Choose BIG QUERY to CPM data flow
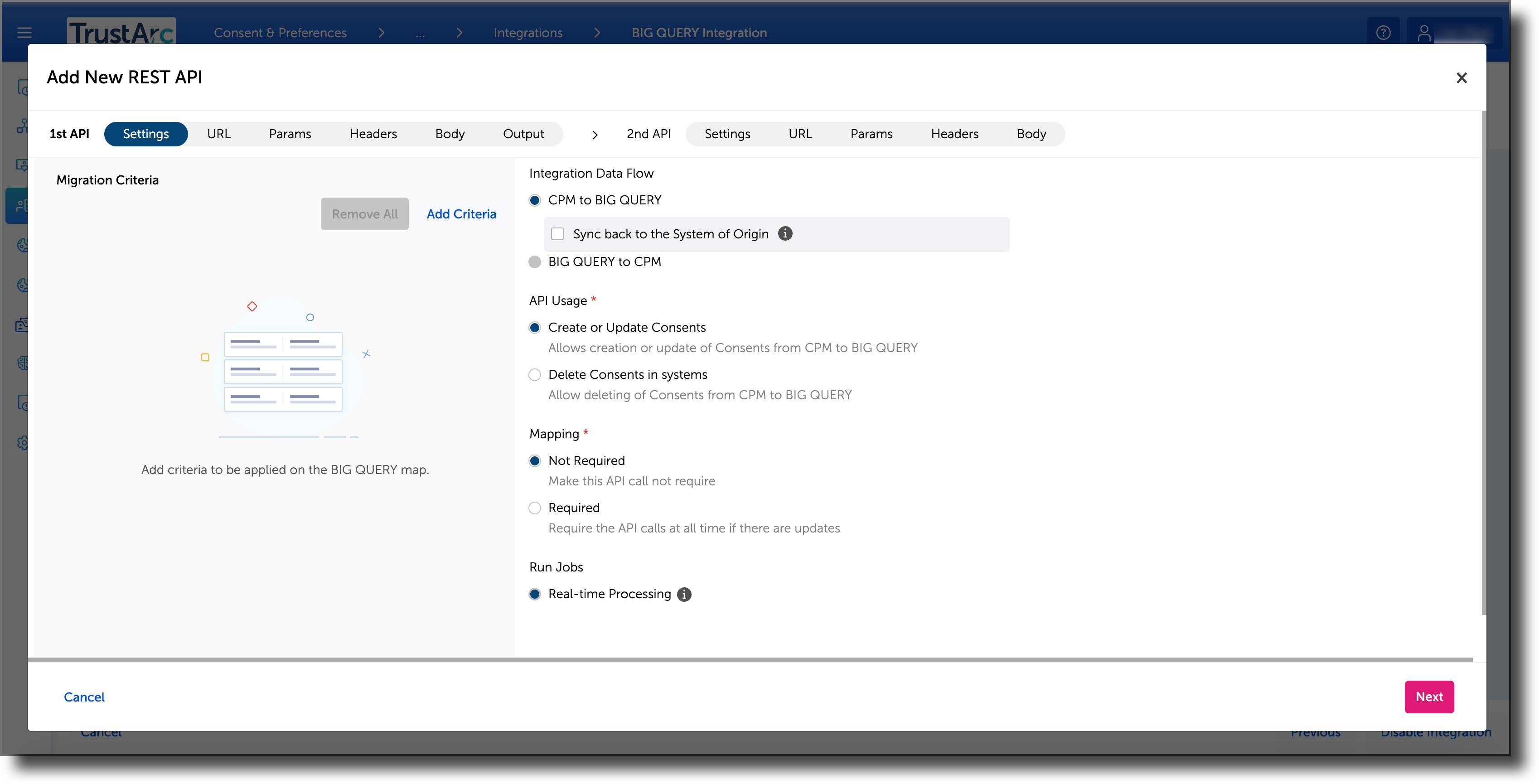Image resolution: width=1539 pixels, height=784 pixels. coord(535,262)
